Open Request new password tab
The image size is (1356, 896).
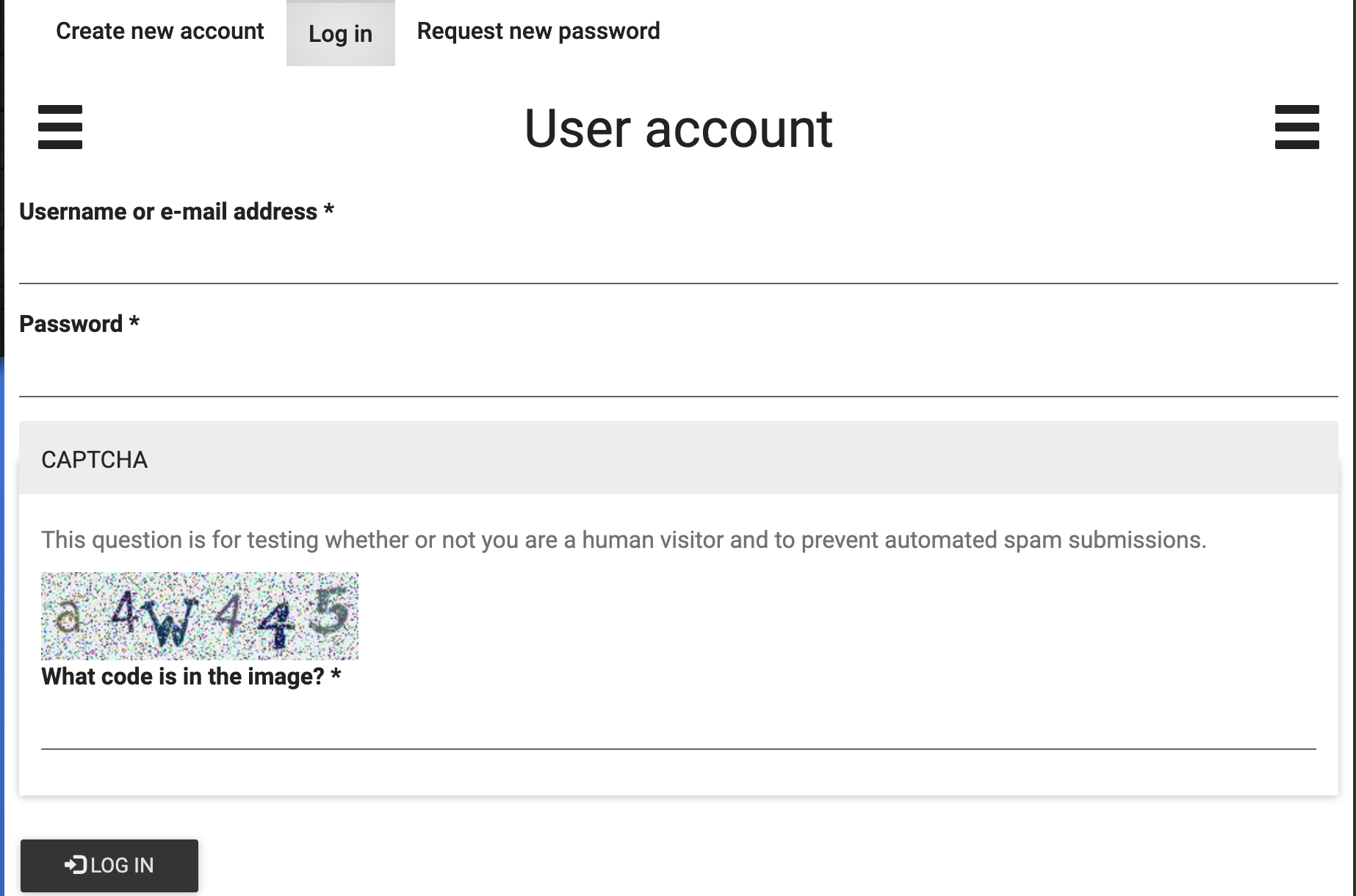538,32
